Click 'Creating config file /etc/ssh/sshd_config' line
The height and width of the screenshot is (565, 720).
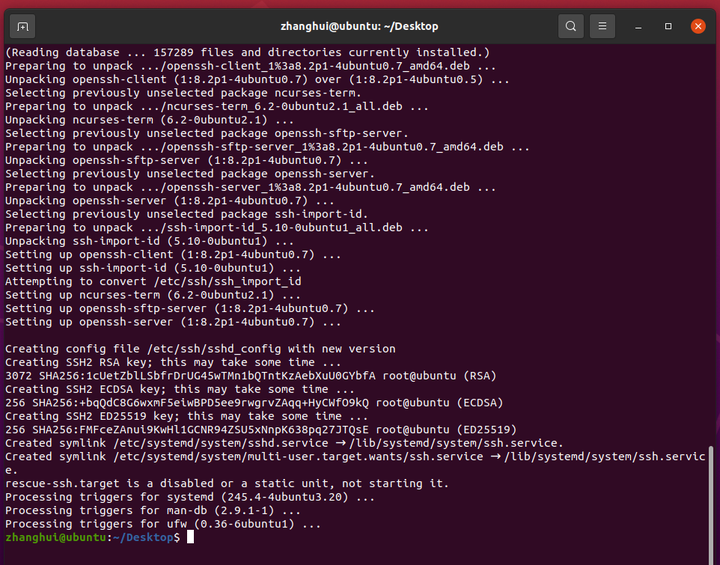200,349
